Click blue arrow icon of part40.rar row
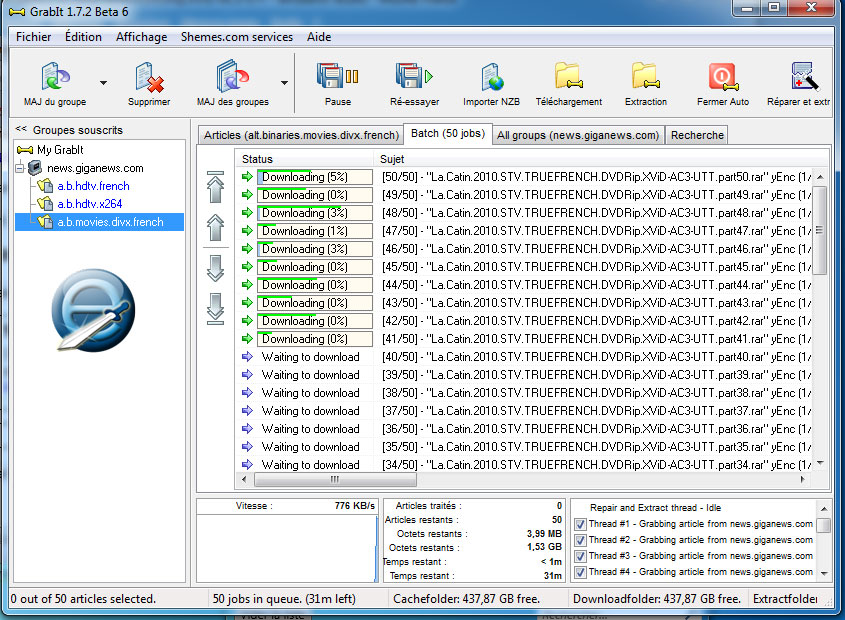Screen dimensions: 845x620 point(247,356)
